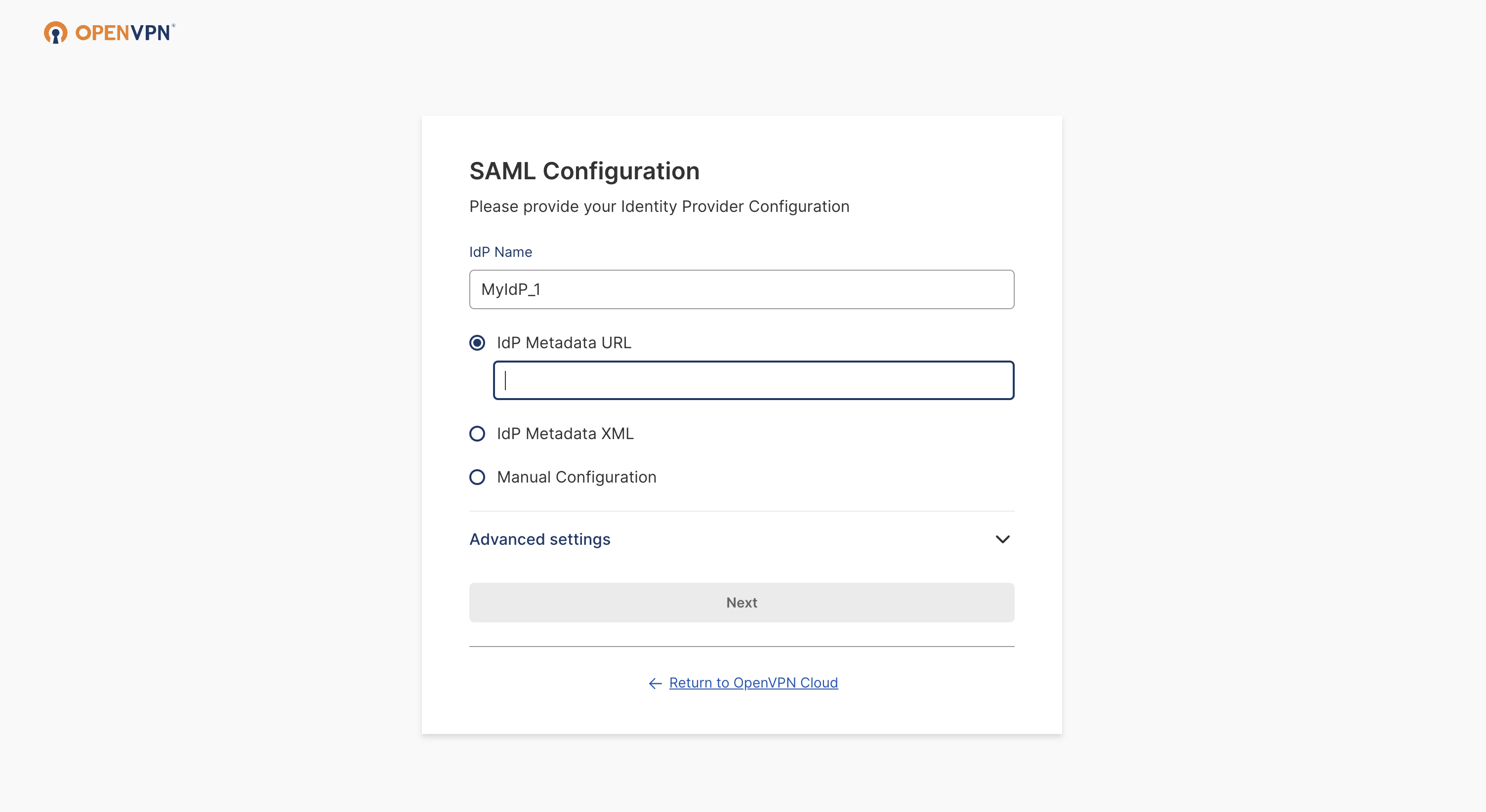The image size is (1486, 812).
Task: Click the back arrow beside Return to OpenVPN Cloud
Action: [x=654, y=683]
